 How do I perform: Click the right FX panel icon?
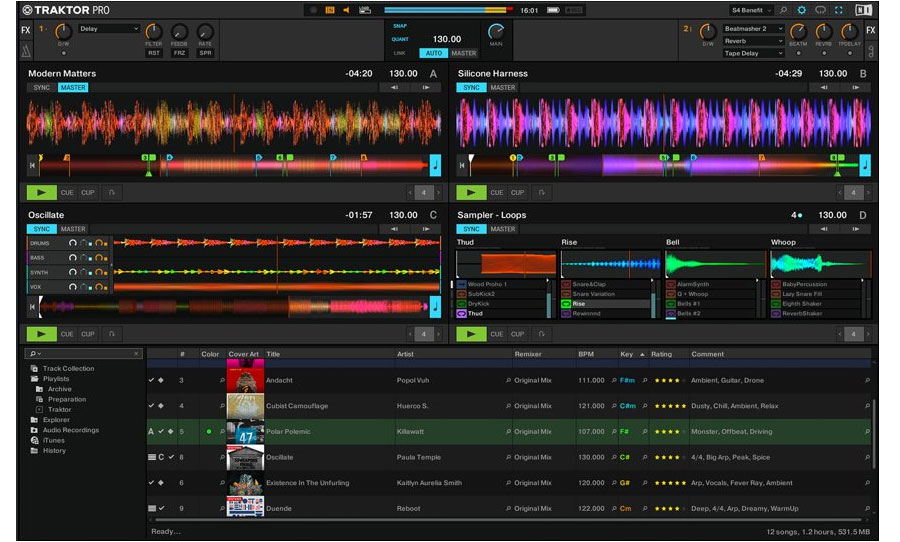(x=871, y=30)
